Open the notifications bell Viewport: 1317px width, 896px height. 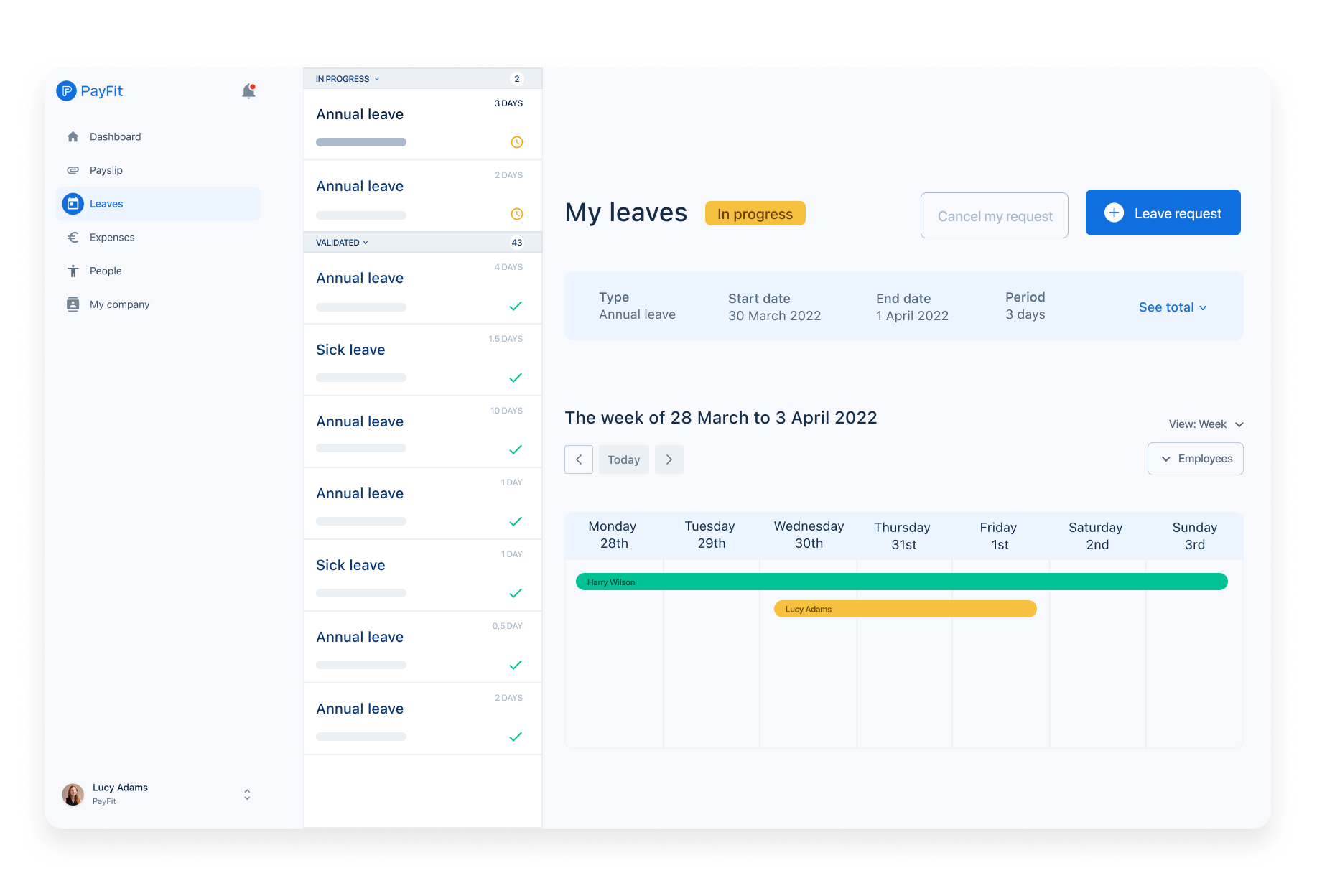click(x=248, y=90)
